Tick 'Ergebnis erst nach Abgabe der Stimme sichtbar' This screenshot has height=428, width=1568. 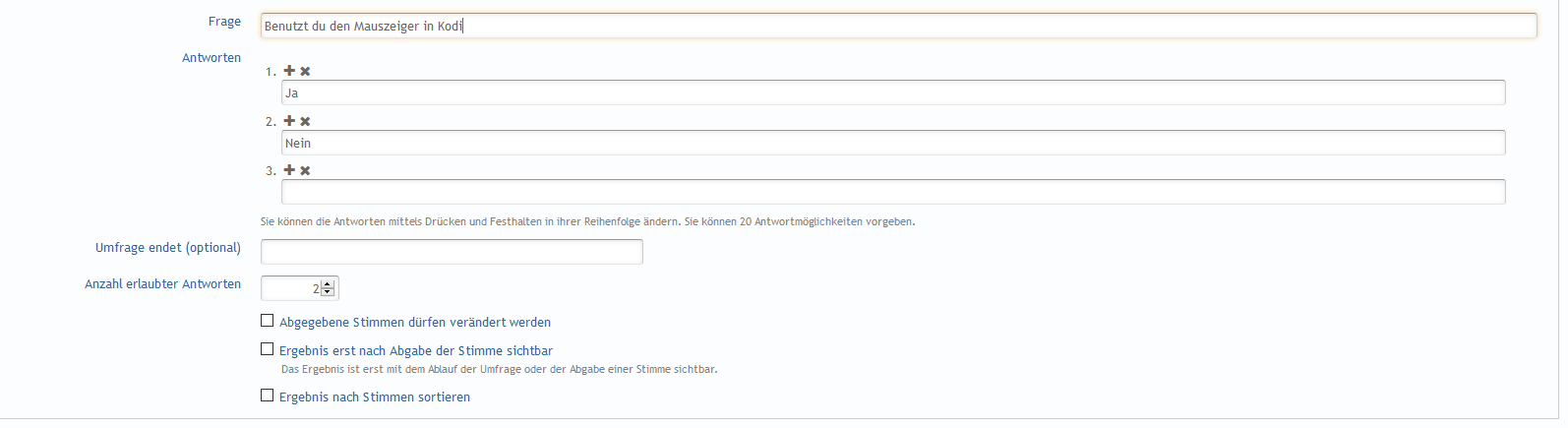(x=267, y=349)
